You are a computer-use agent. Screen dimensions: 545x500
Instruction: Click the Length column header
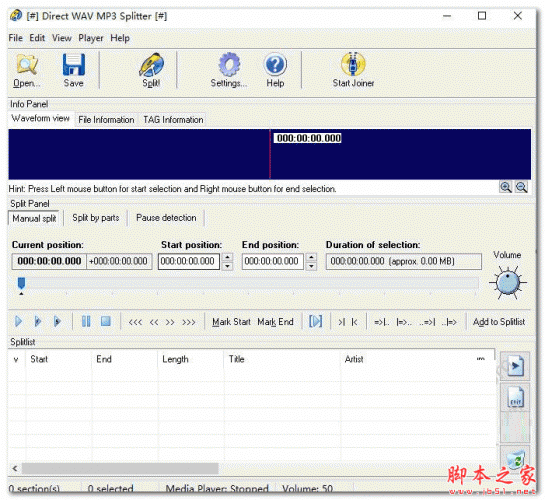[x=190, y=359]
